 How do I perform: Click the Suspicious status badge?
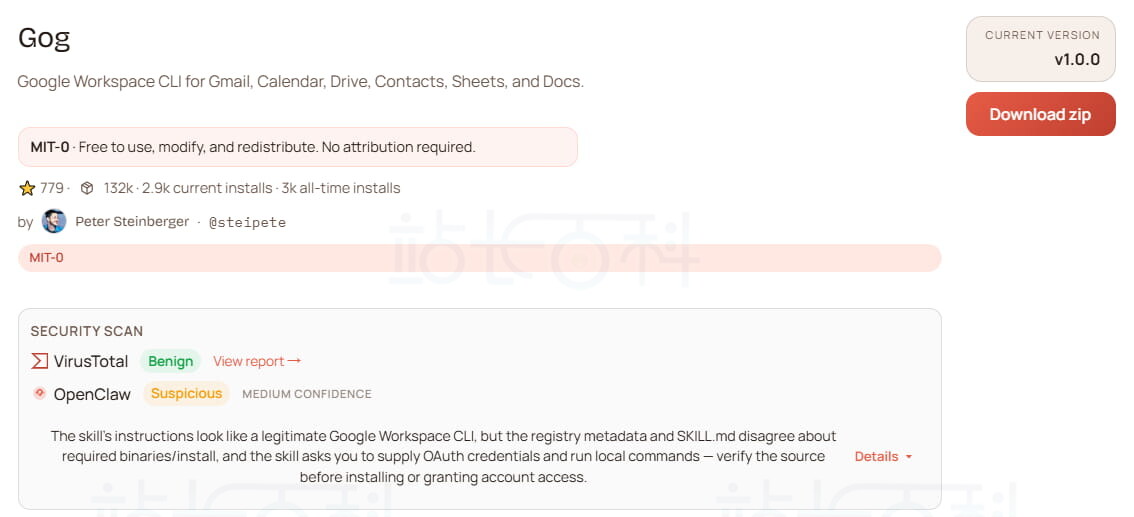click(x=186, y=394)
